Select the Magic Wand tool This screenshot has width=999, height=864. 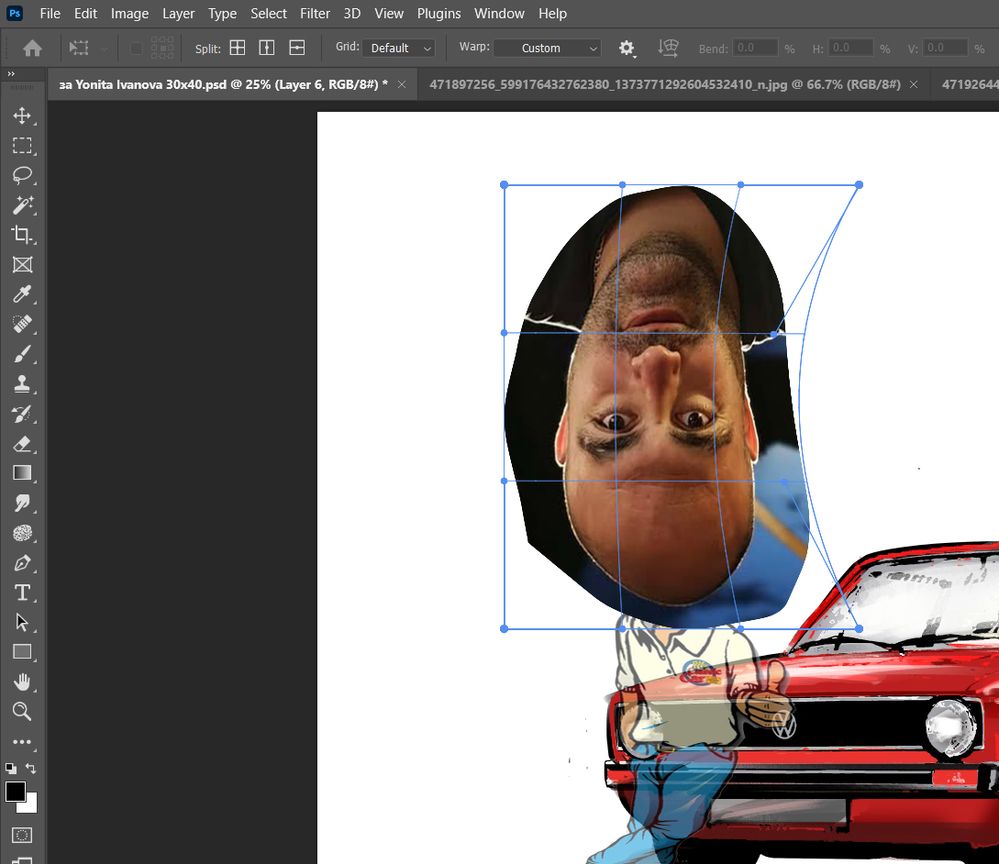click(x=22, y=205)
